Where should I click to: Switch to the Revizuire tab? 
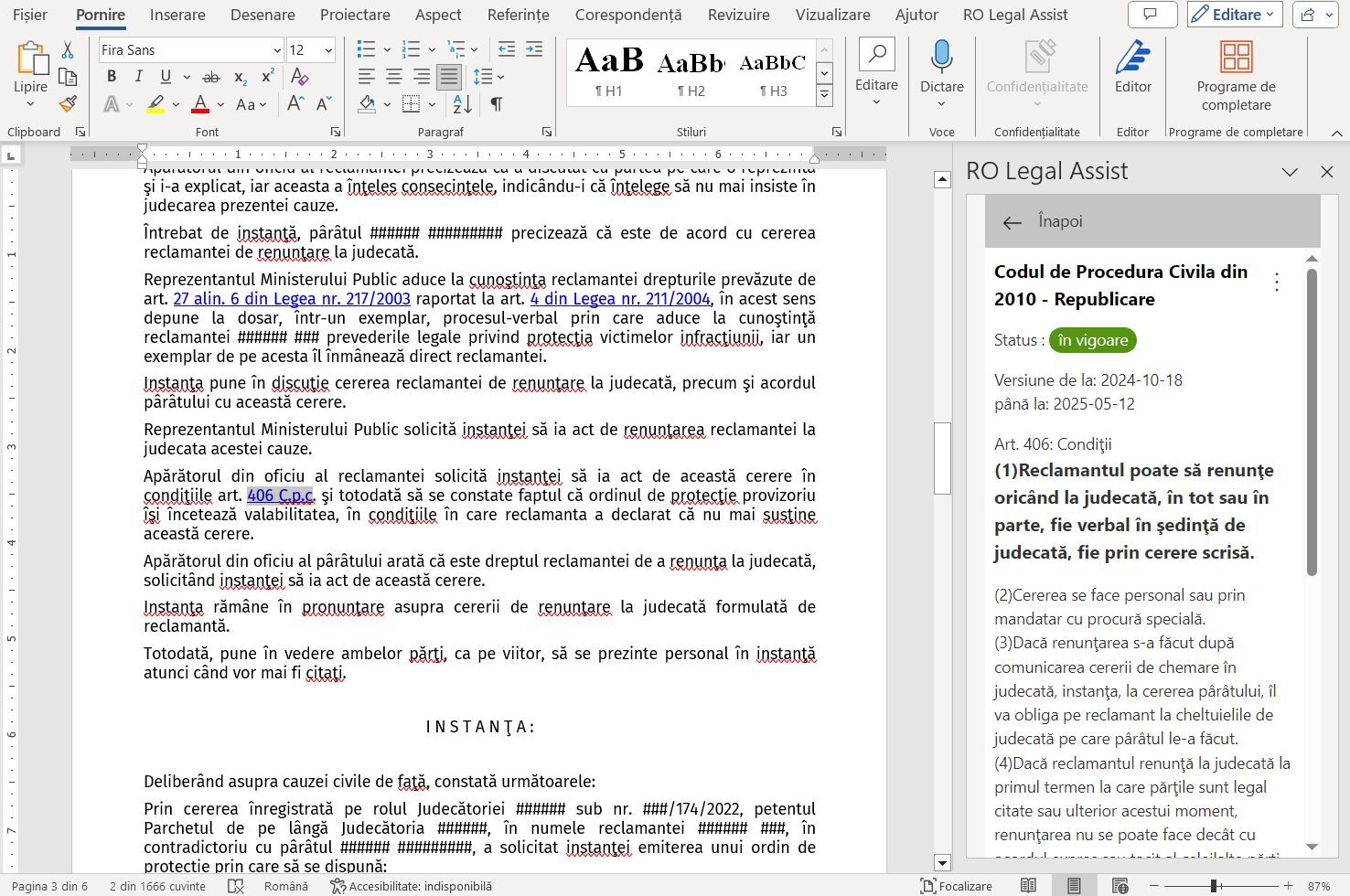(x=738, y=15)
